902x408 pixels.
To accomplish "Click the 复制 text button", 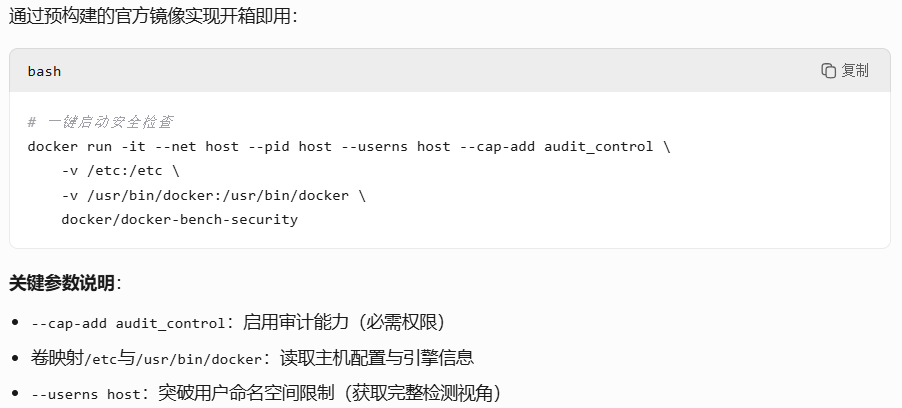I will [855, 71].
